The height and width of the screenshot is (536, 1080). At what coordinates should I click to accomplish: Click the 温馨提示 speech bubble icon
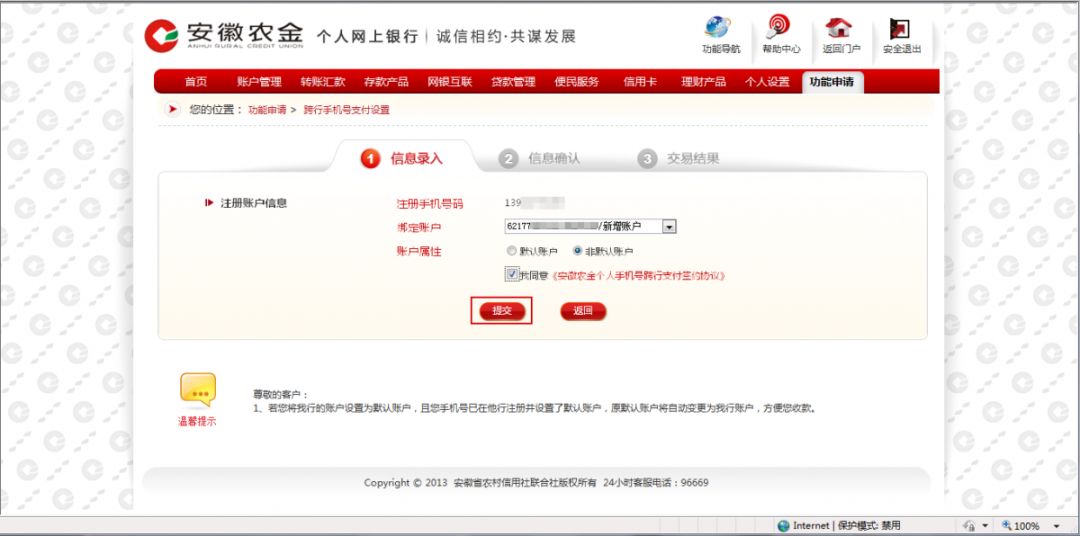point(198,390)
